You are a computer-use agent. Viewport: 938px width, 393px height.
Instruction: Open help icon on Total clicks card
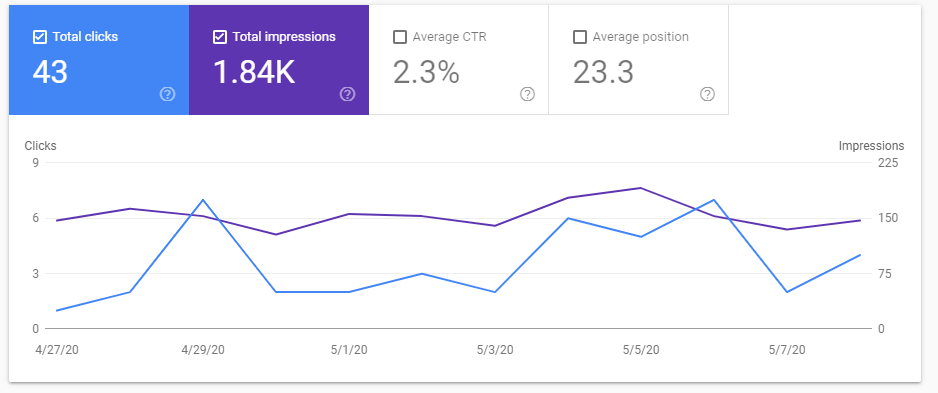(168, 94)
